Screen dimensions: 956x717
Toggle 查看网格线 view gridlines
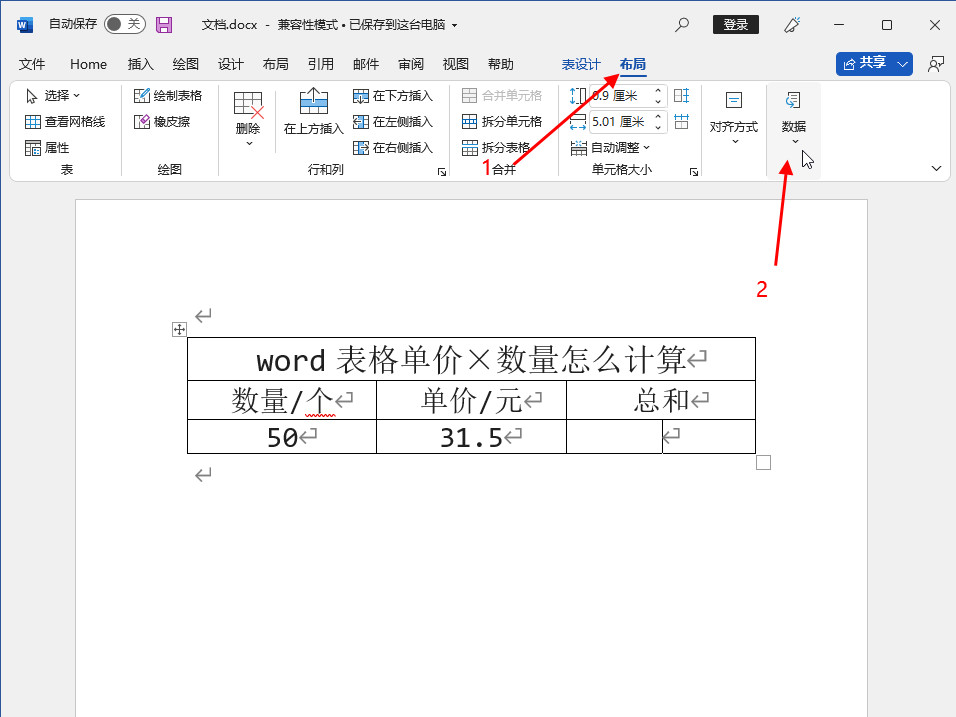[x=65, y=122]
